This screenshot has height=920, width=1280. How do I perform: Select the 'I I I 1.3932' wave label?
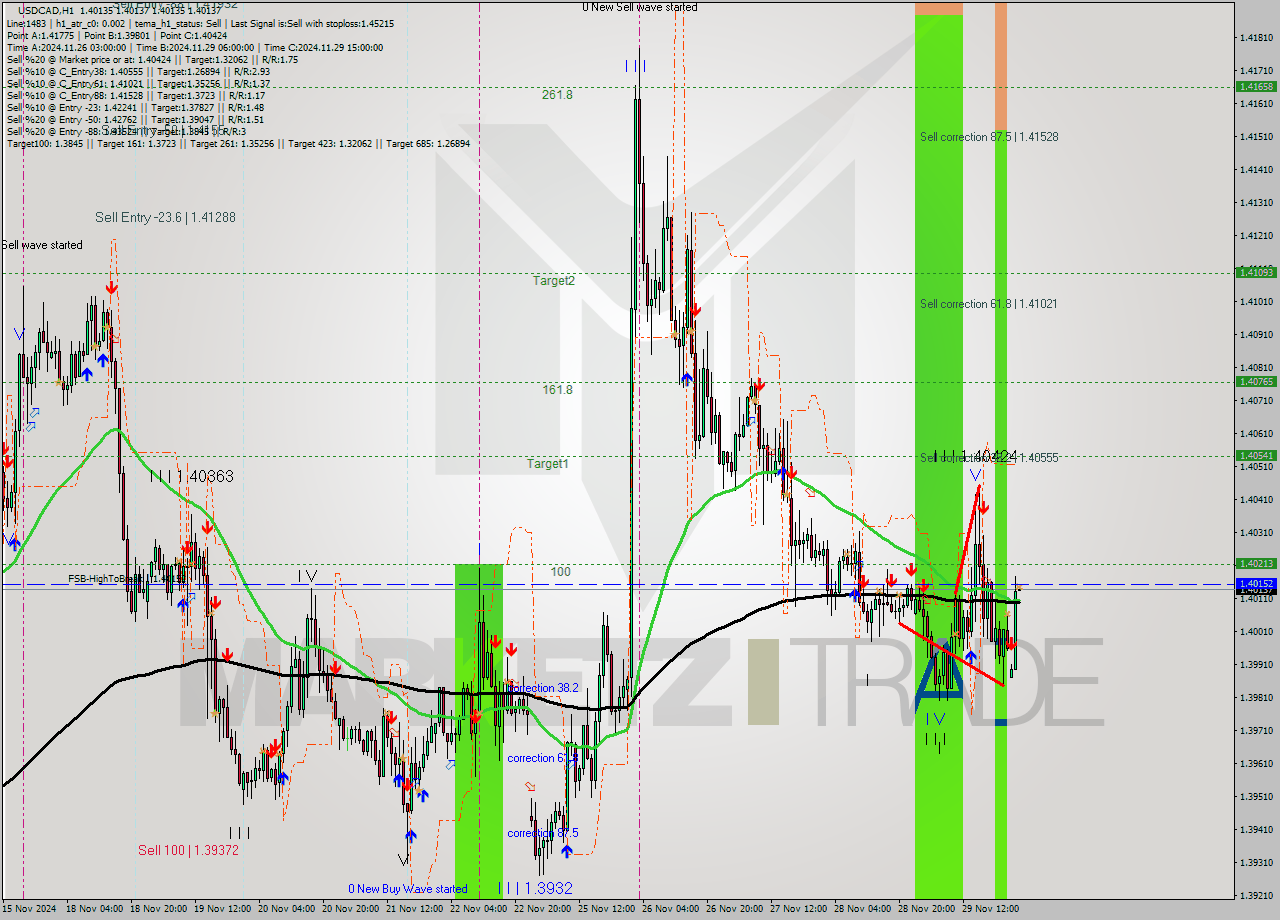[536, 888]
